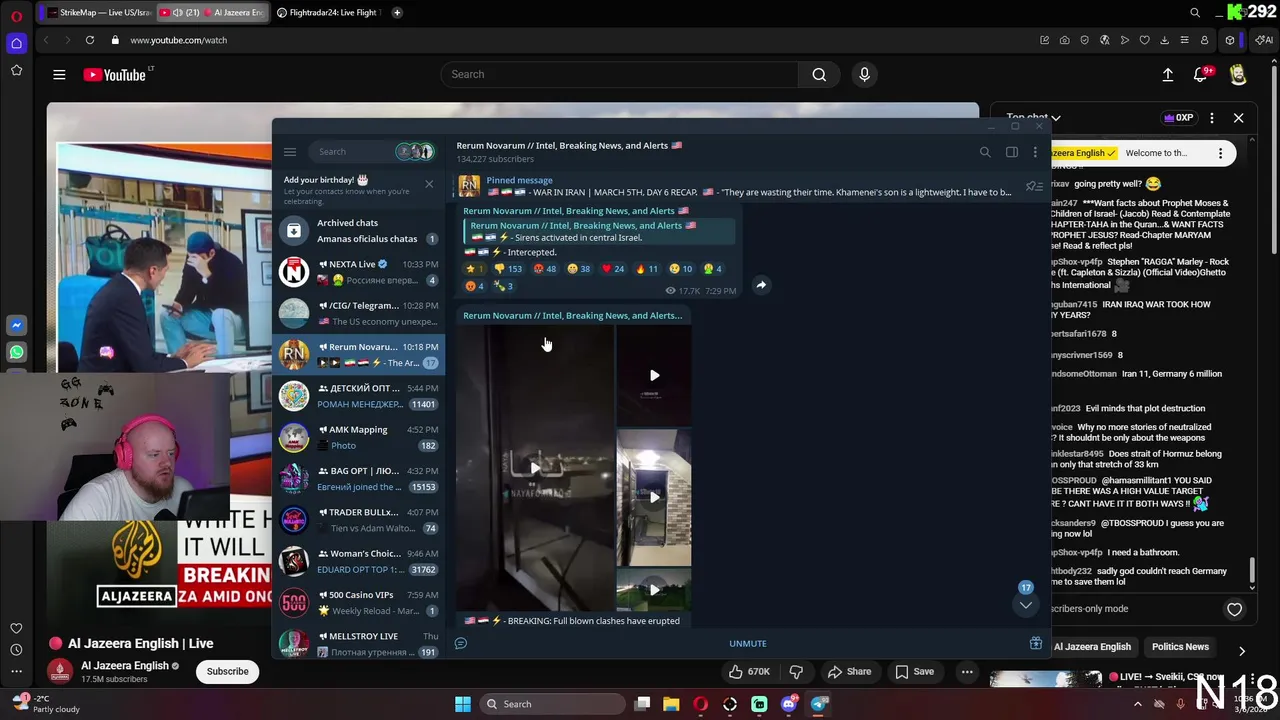Screen dimensions: 1280x720
Task: Open the /CIG/ Telegram channel chat
Action: tap(360, 313)
